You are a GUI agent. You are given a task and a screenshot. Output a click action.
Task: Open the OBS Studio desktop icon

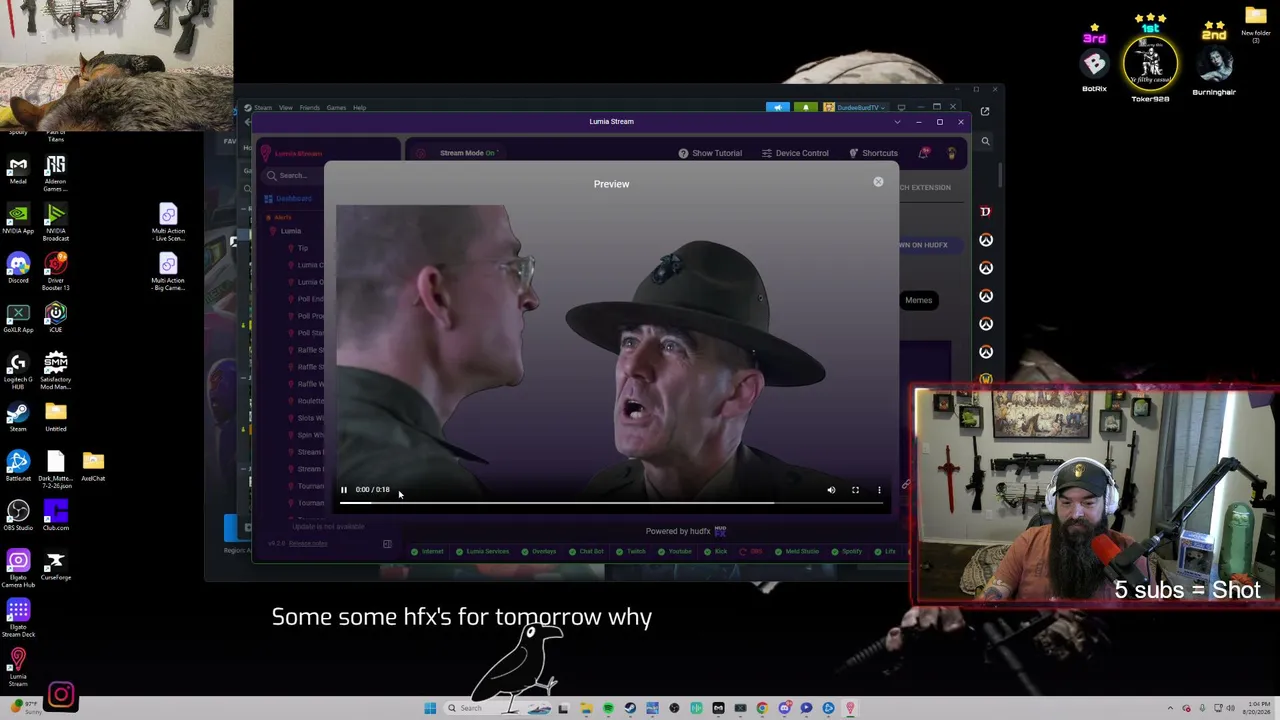pos(18,514)
